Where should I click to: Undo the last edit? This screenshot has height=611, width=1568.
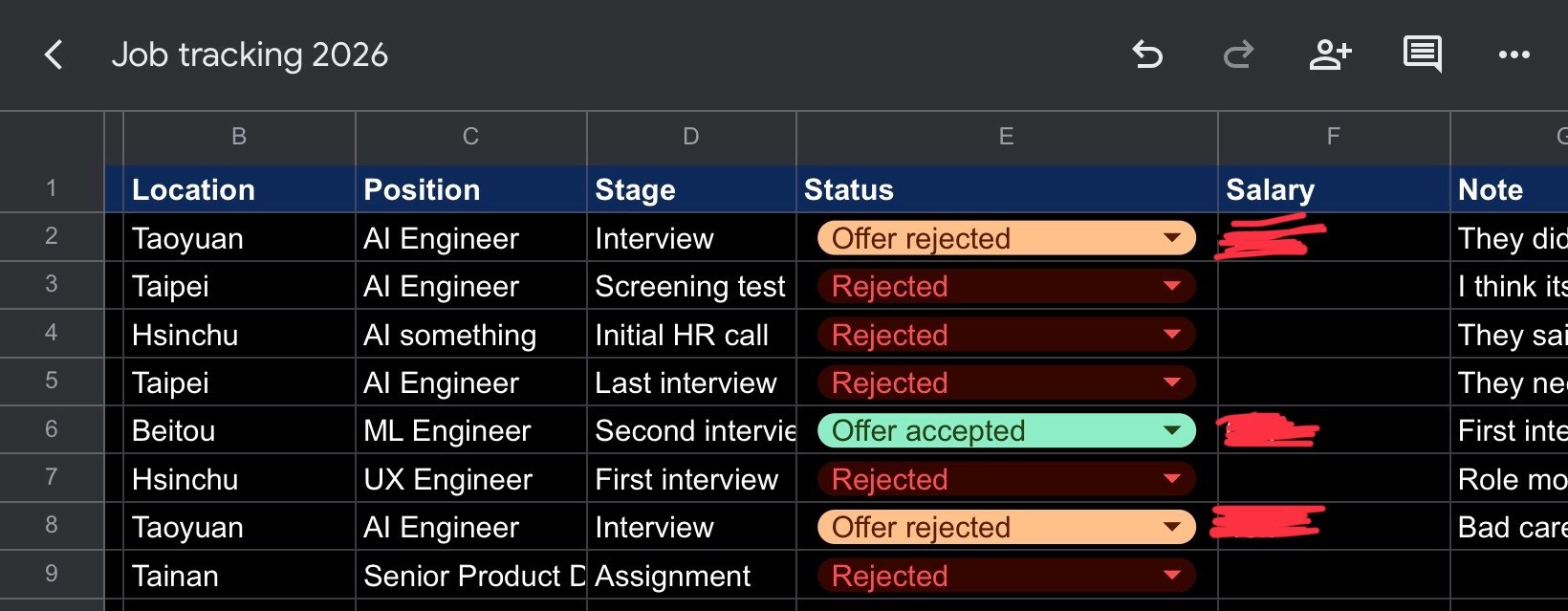point(1147,55)
